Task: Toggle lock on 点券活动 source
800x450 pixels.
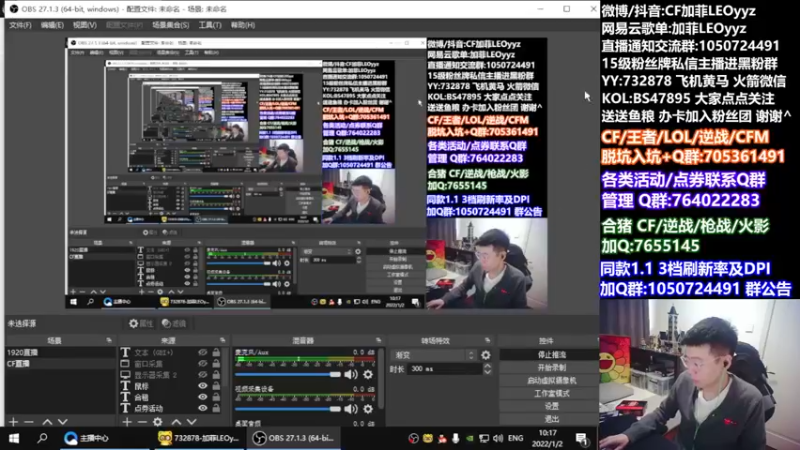Action: coord(216,408)
